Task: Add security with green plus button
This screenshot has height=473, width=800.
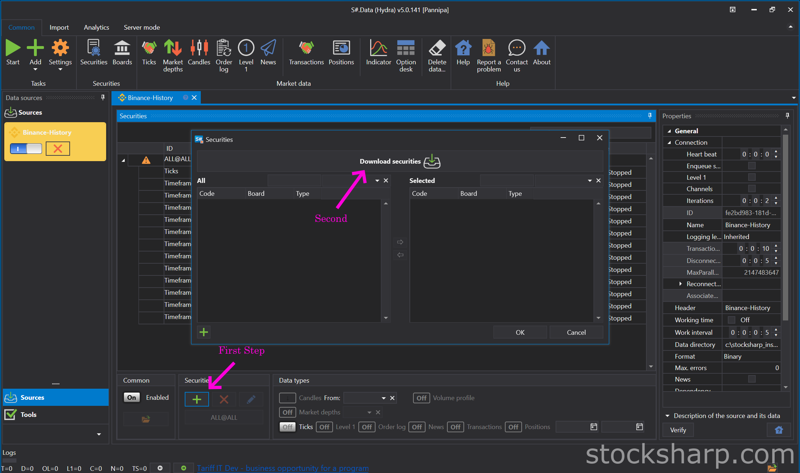Action: [197, 399]
